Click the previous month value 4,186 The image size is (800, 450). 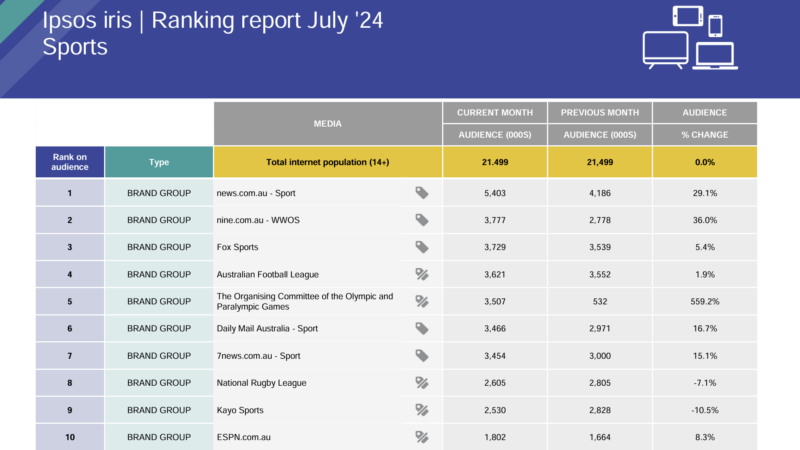tap(600, 193)
